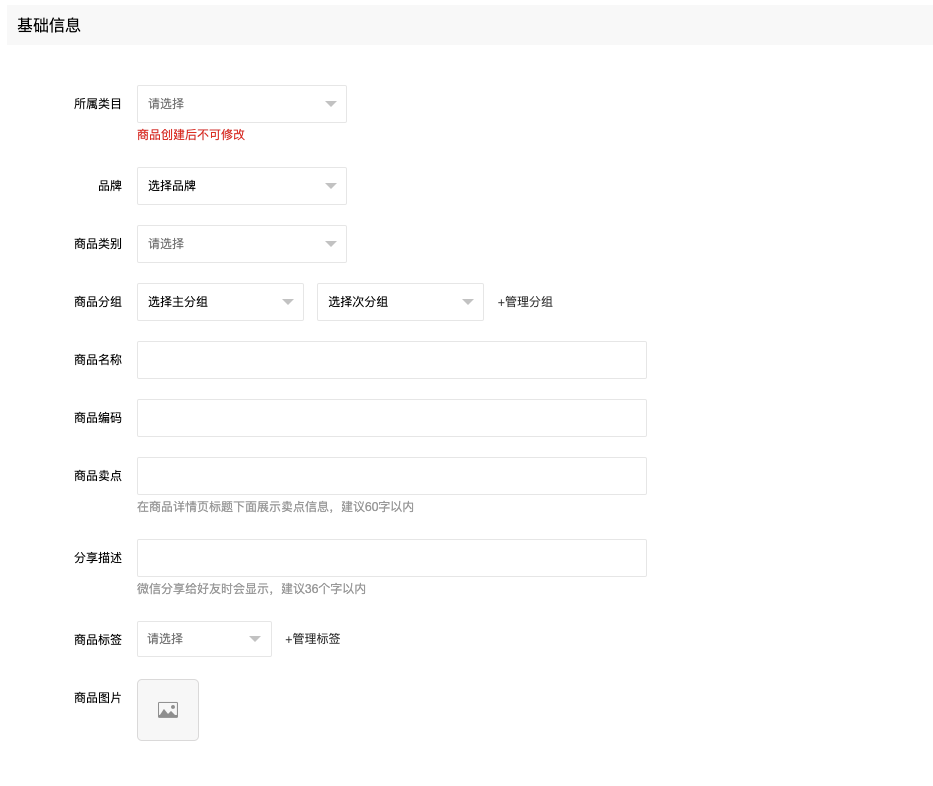Click the 商品名称 field label

pyautogui.click(x=98, y=360)
